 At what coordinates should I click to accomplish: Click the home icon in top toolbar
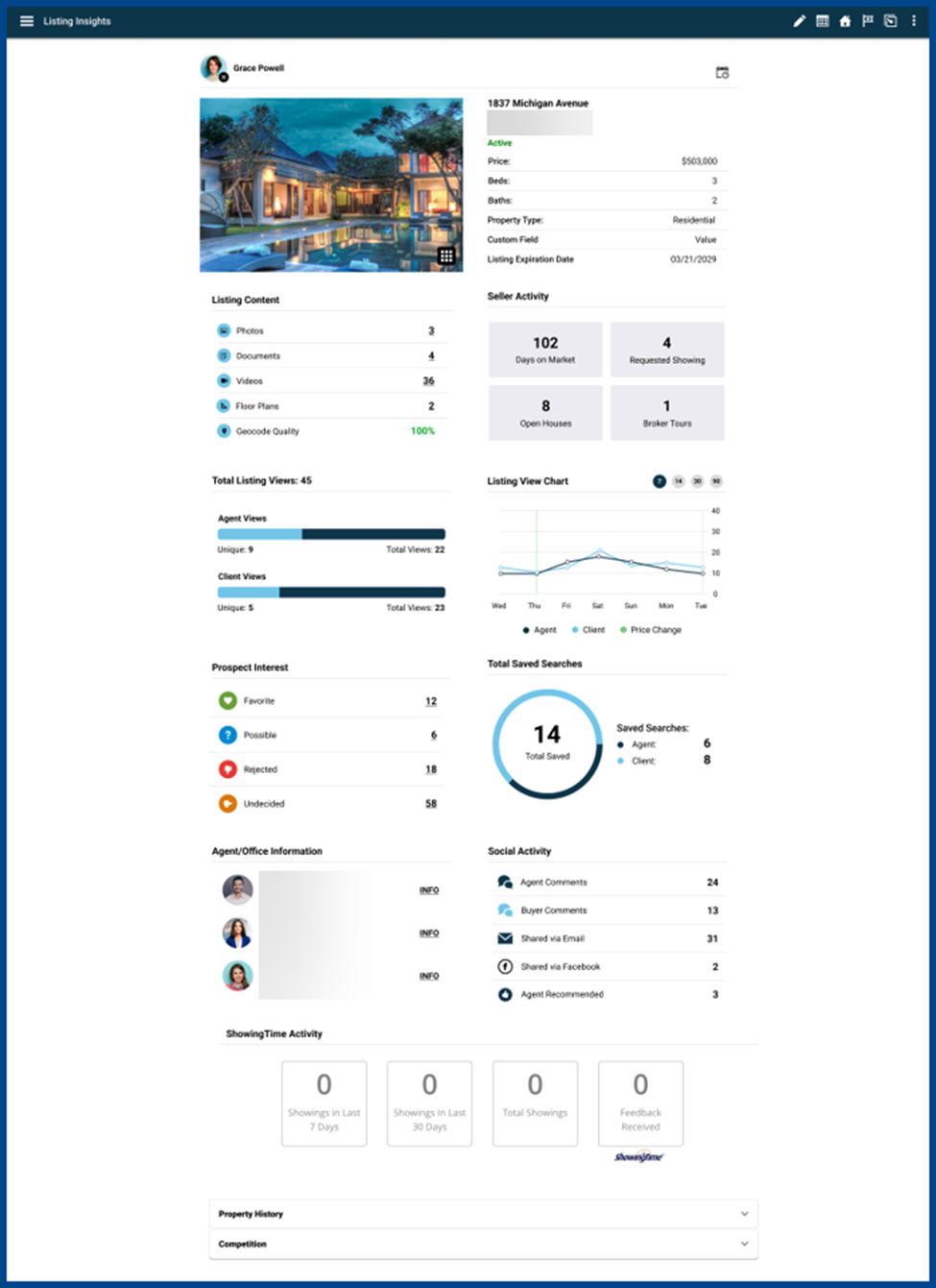click(x=845, y=21)
